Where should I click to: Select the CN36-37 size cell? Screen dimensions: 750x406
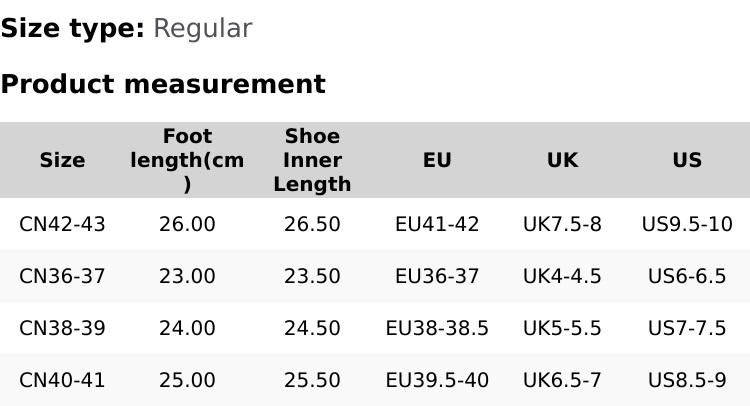coord(62,276)
